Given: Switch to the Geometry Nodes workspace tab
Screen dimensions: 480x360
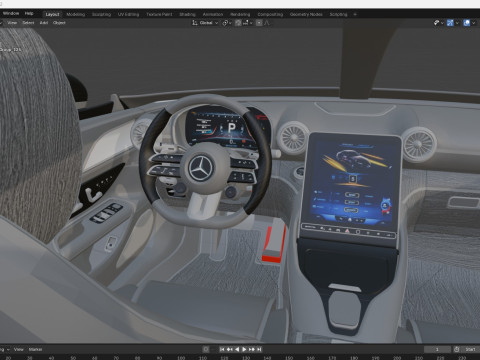Looking at the screenshot, I should (x=306, y=14).
